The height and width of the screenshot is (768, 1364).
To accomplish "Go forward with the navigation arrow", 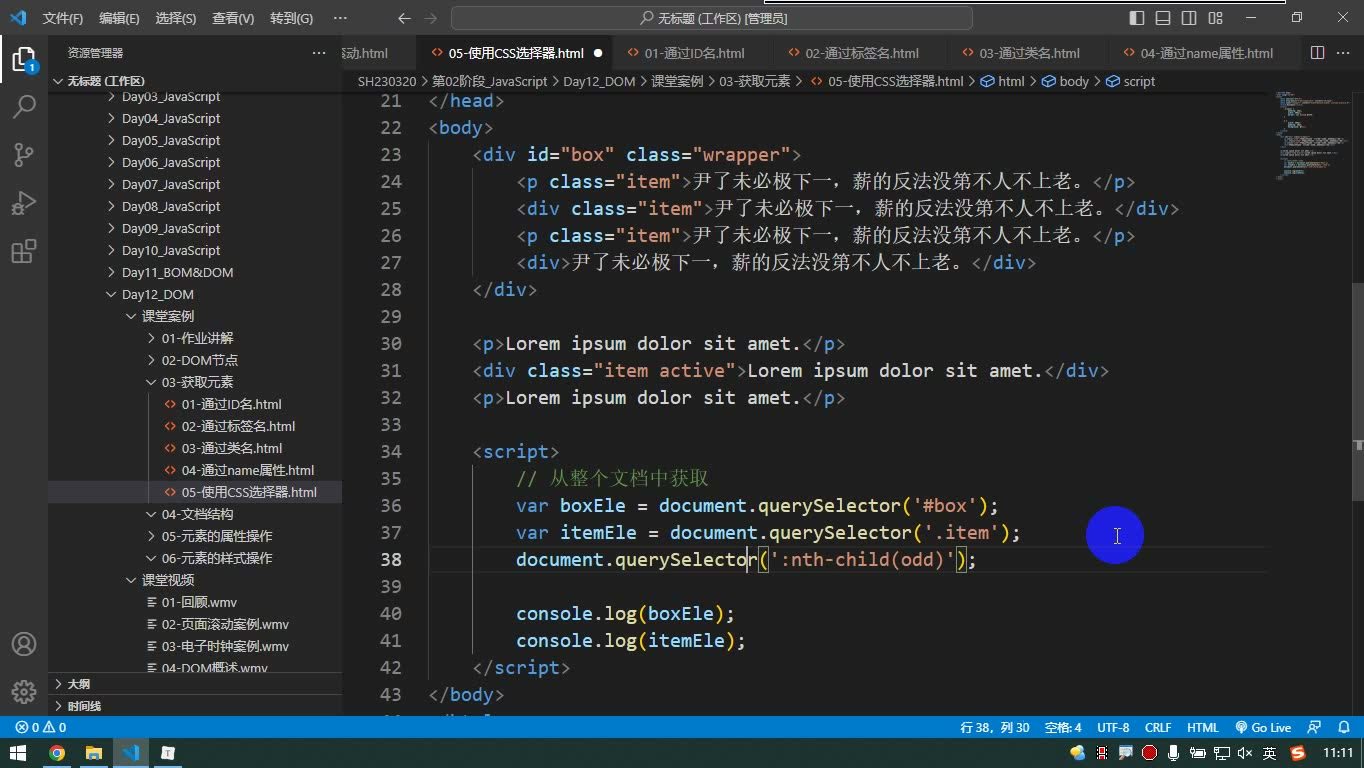I will (430, 18).
